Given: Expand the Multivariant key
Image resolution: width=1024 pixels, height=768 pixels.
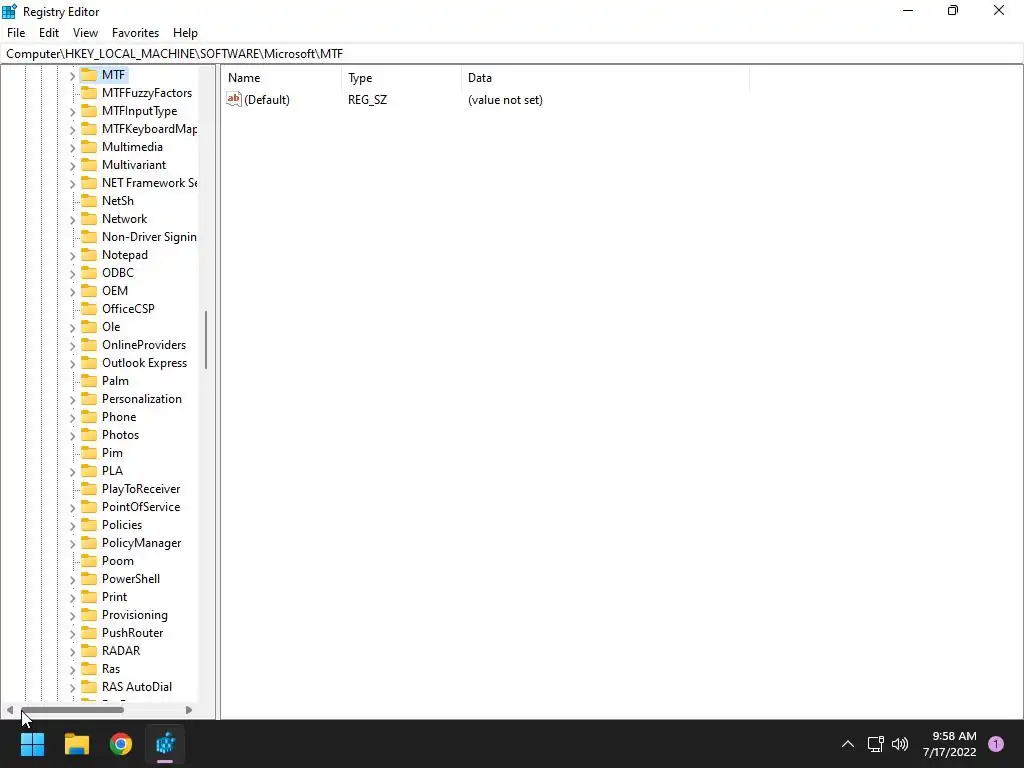Looking at the screenshot, I should click(x=72, y=166).
